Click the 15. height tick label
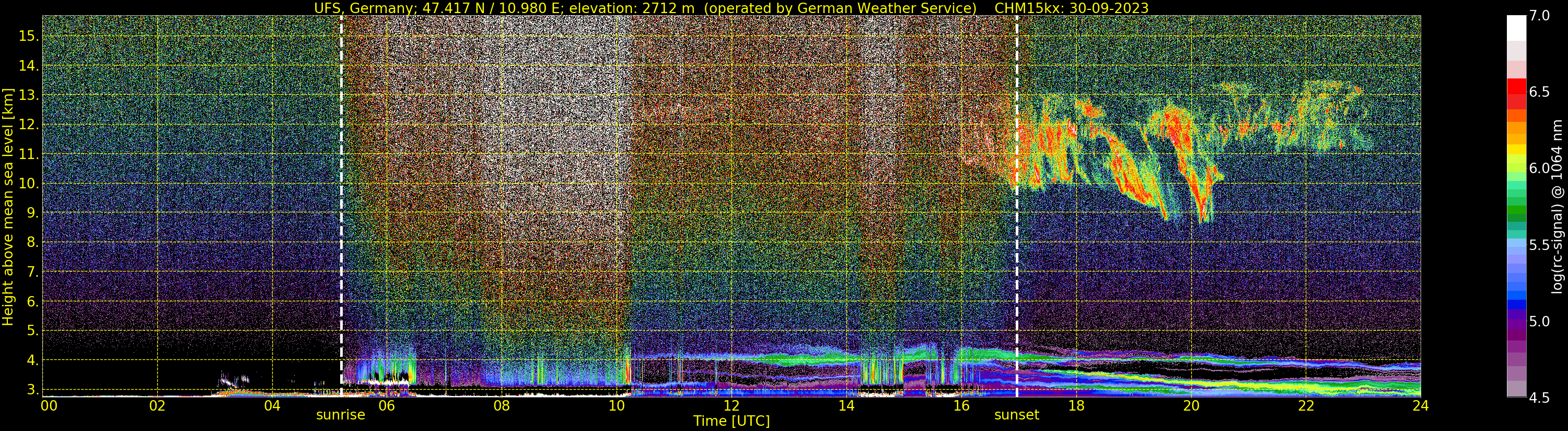 pos(29,36)
